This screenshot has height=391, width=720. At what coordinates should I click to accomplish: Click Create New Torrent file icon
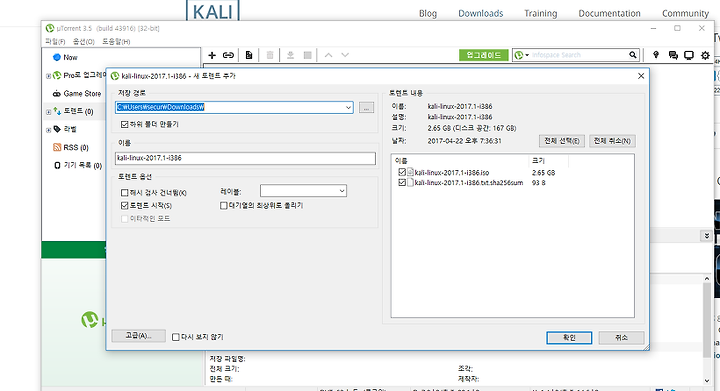249,55
